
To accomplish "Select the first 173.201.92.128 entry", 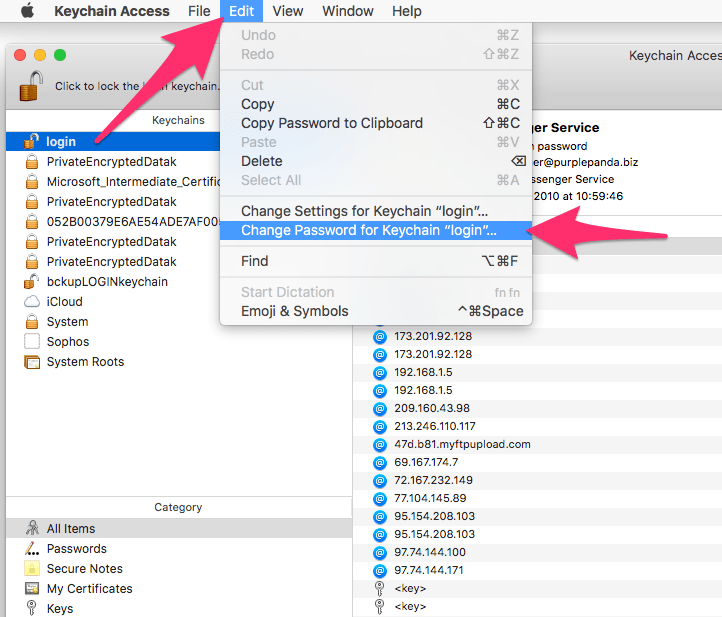I will point(537,336).
